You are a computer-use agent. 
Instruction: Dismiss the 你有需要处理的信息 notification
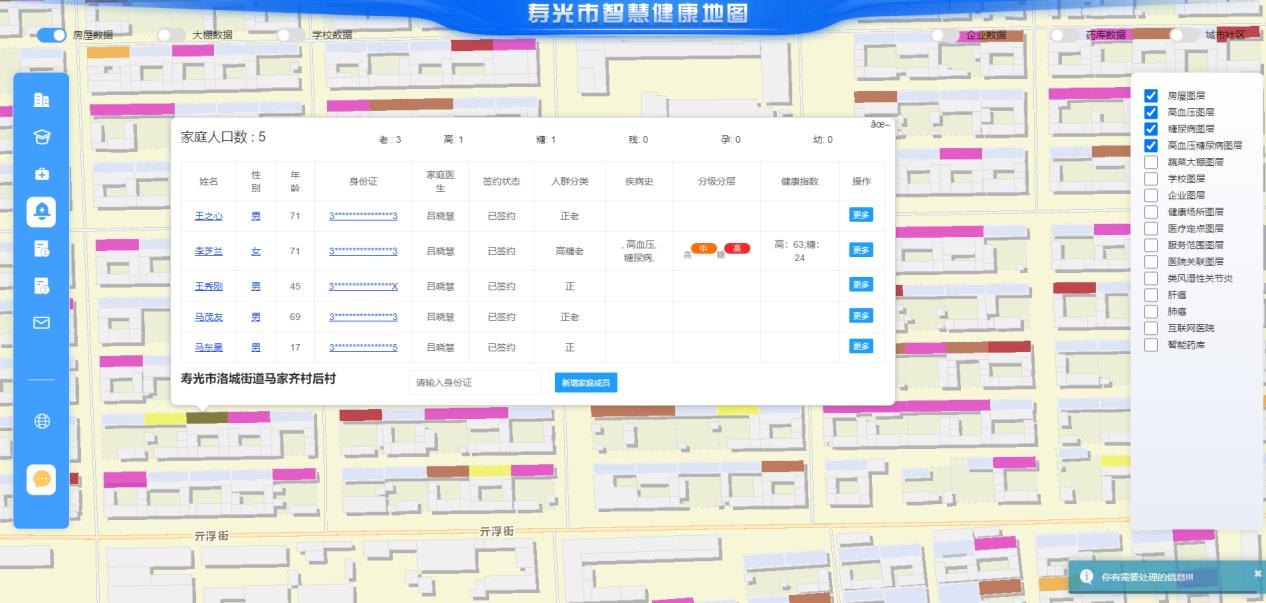pos(1258,574)
